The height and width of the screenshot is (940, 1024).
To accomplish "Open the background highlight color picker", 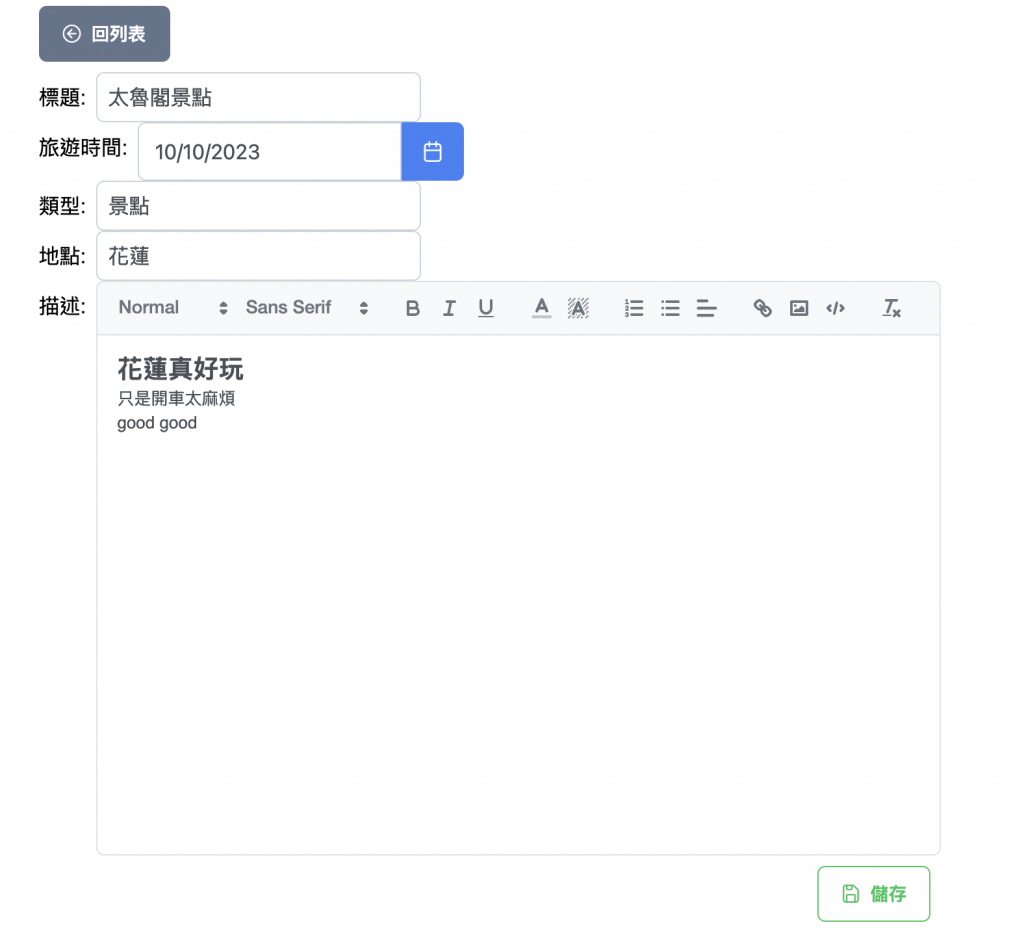I will pyautogui.click(x=578, y=308).
